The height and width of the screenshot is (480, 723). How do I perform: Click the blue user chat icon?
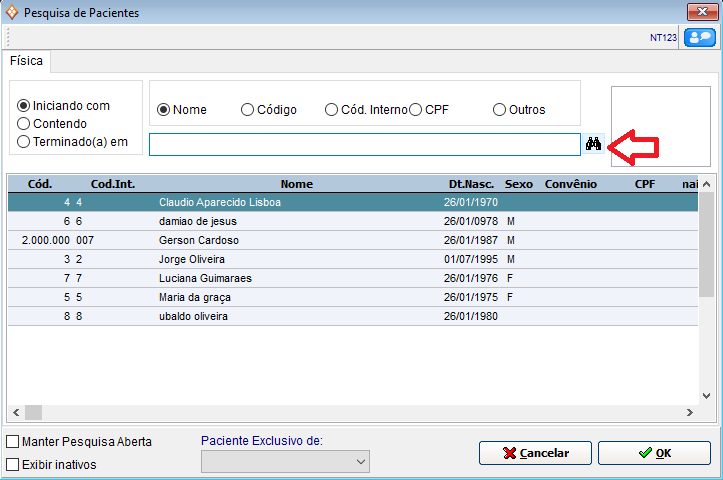pos(699,37)
